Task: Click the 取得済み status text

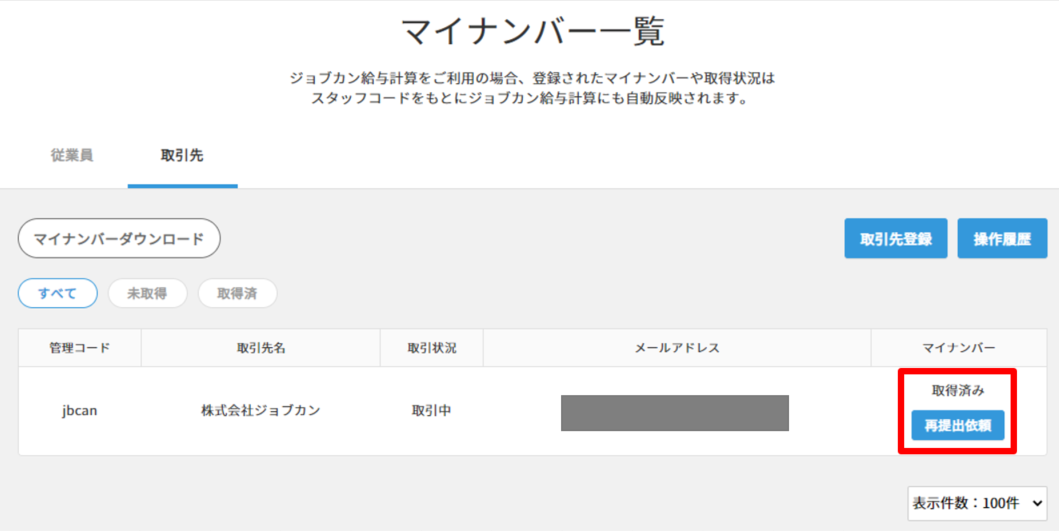Action: point(958,390)
